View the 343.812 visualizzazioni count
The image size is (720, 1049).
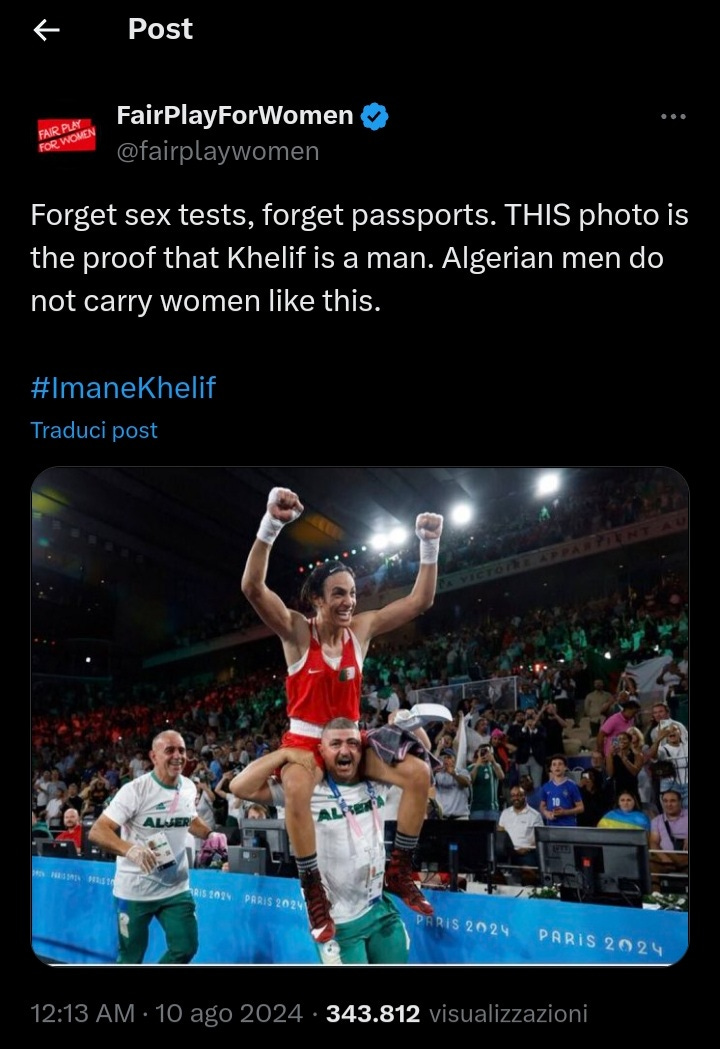456,1014
